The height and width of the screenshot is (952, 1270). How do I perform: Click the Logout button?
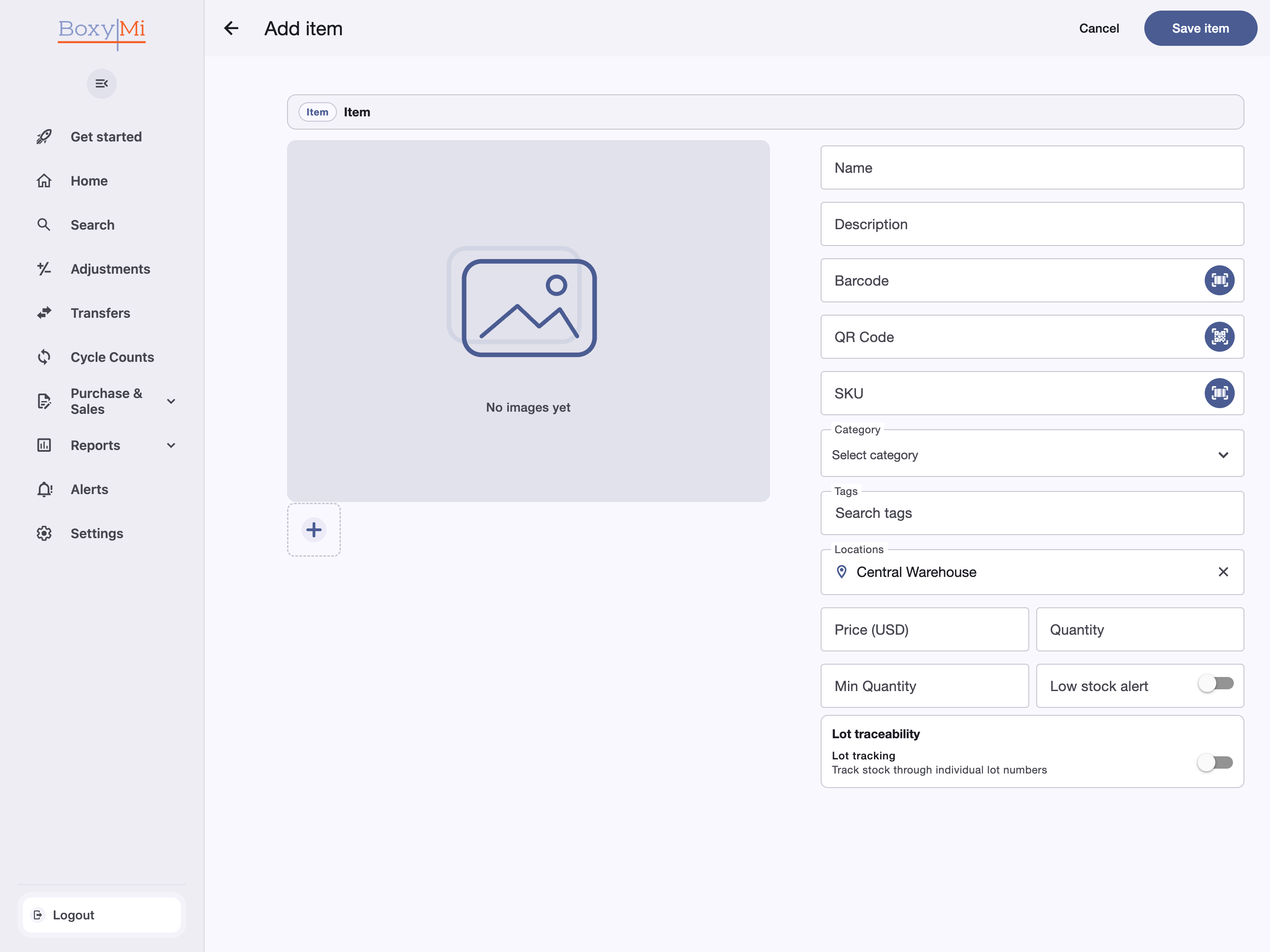click(x=101, y=915)
